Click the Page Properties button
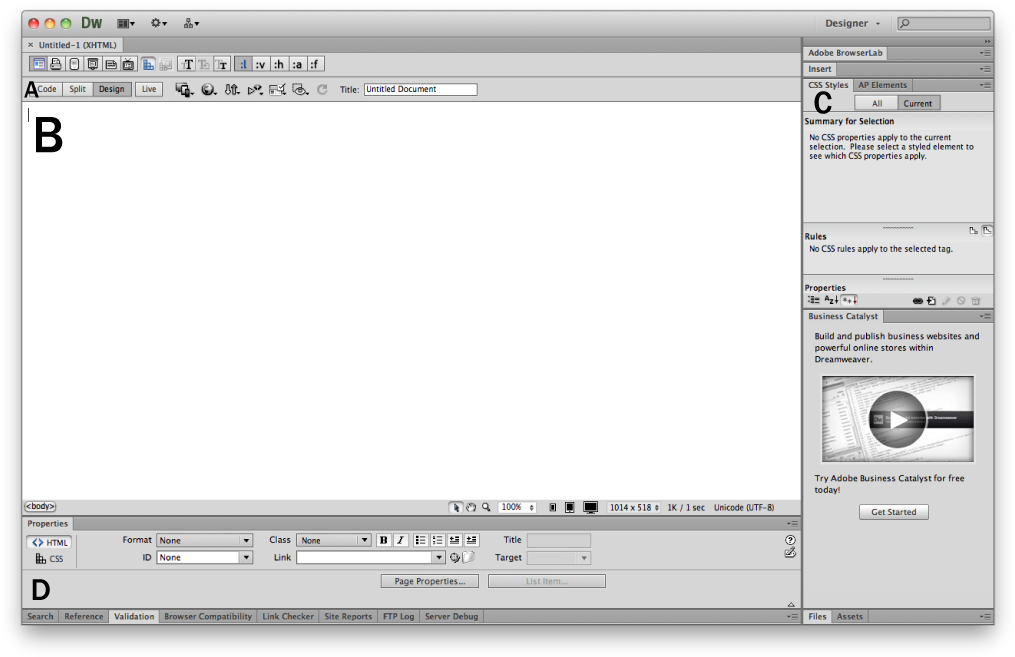The image size is (1015, 657). [x=430, y=581]
